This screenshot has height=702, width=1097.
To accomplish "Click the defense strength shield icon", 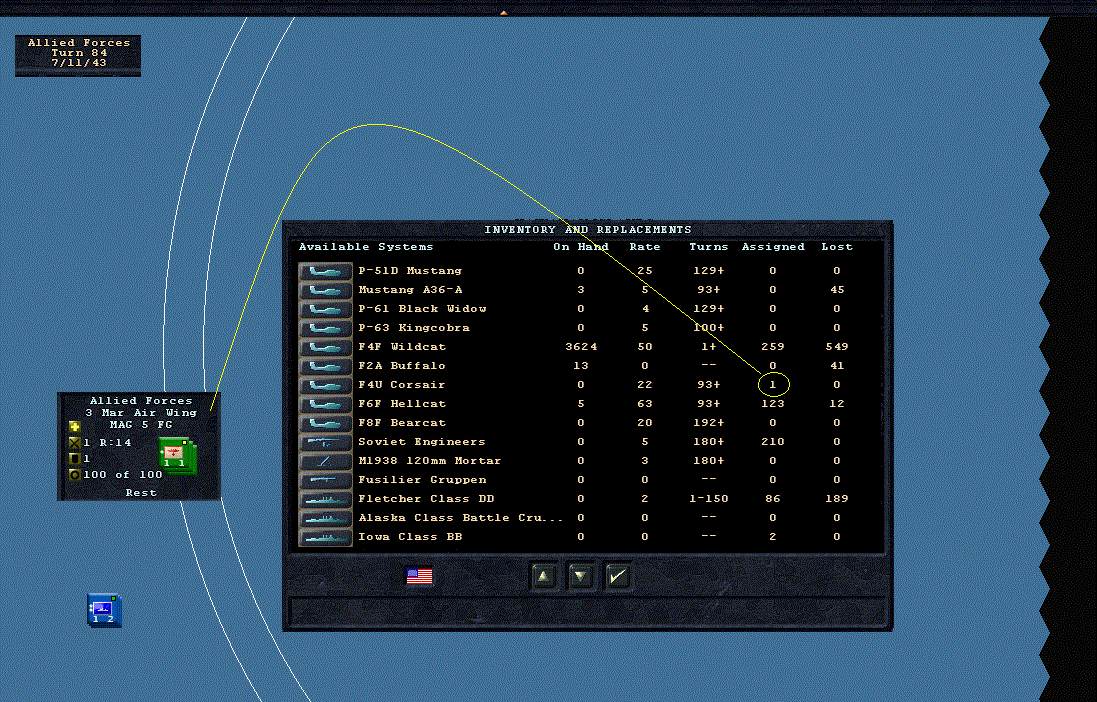I will 75,458.
